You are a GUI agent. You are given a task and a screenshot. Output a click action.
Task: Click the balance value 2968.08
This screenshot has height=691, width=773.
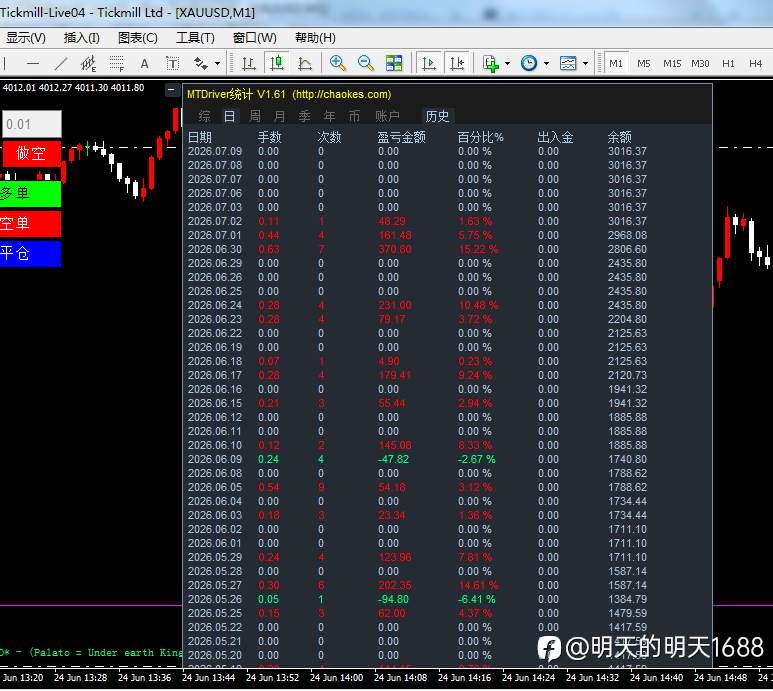pyautogui.click(x=627, y=235)
